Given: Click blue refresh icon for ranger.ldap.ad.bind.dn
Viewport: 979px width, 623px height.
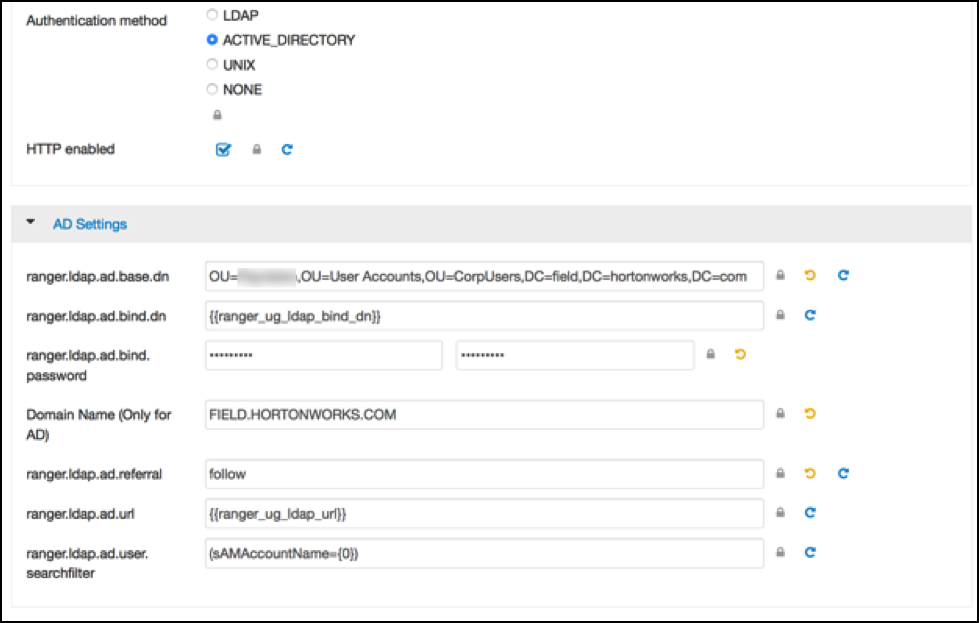Looking at the screenshot, I should click(x=810, y=315).
